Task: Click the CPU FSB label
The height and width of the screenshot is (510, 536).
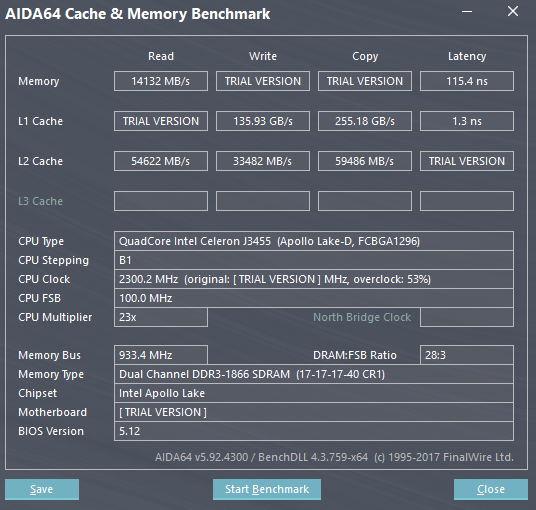Action: point(39,298)
